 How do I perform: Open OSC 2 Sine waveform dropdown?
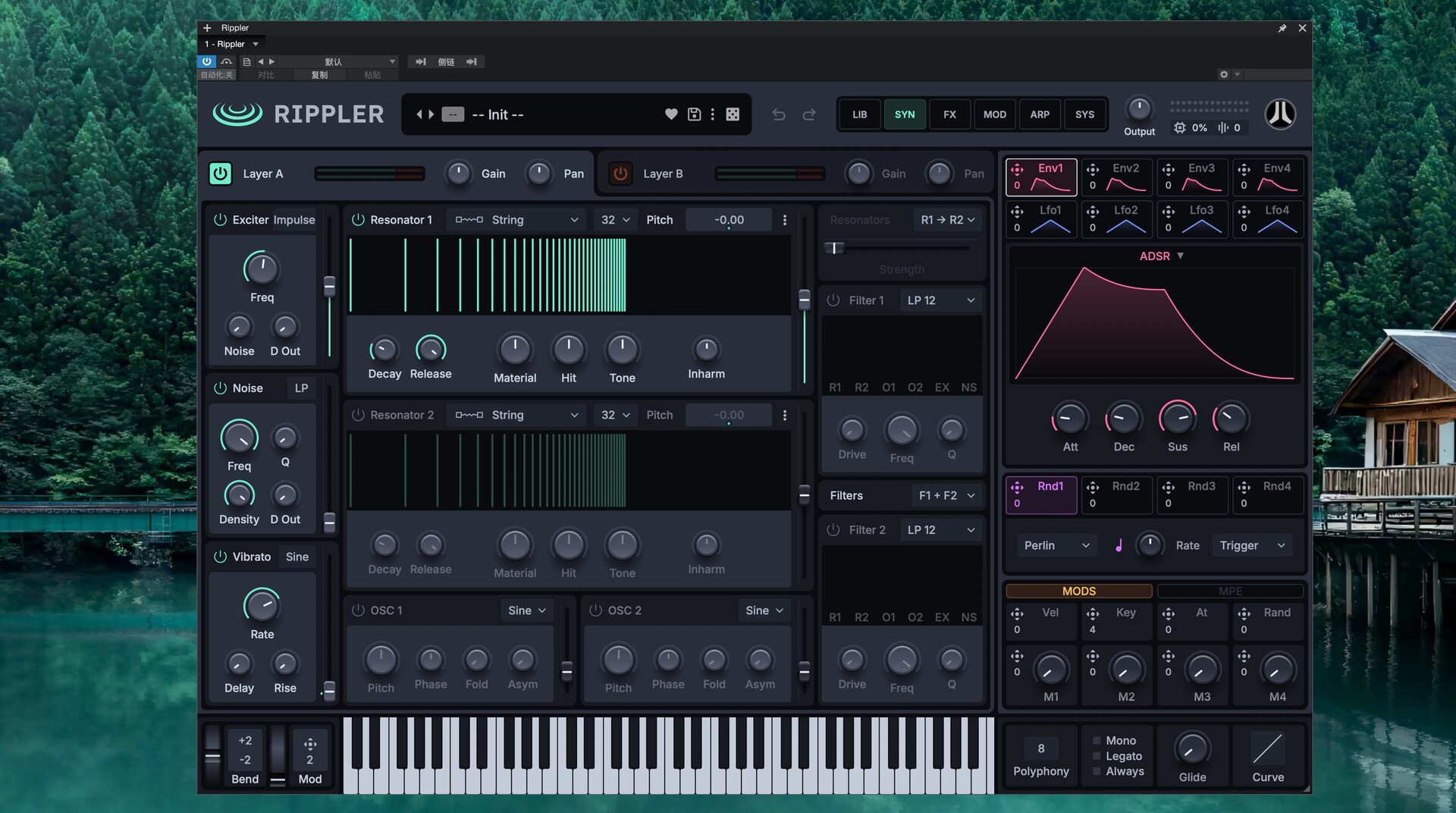pyautogui.click(x=764, y=611)
